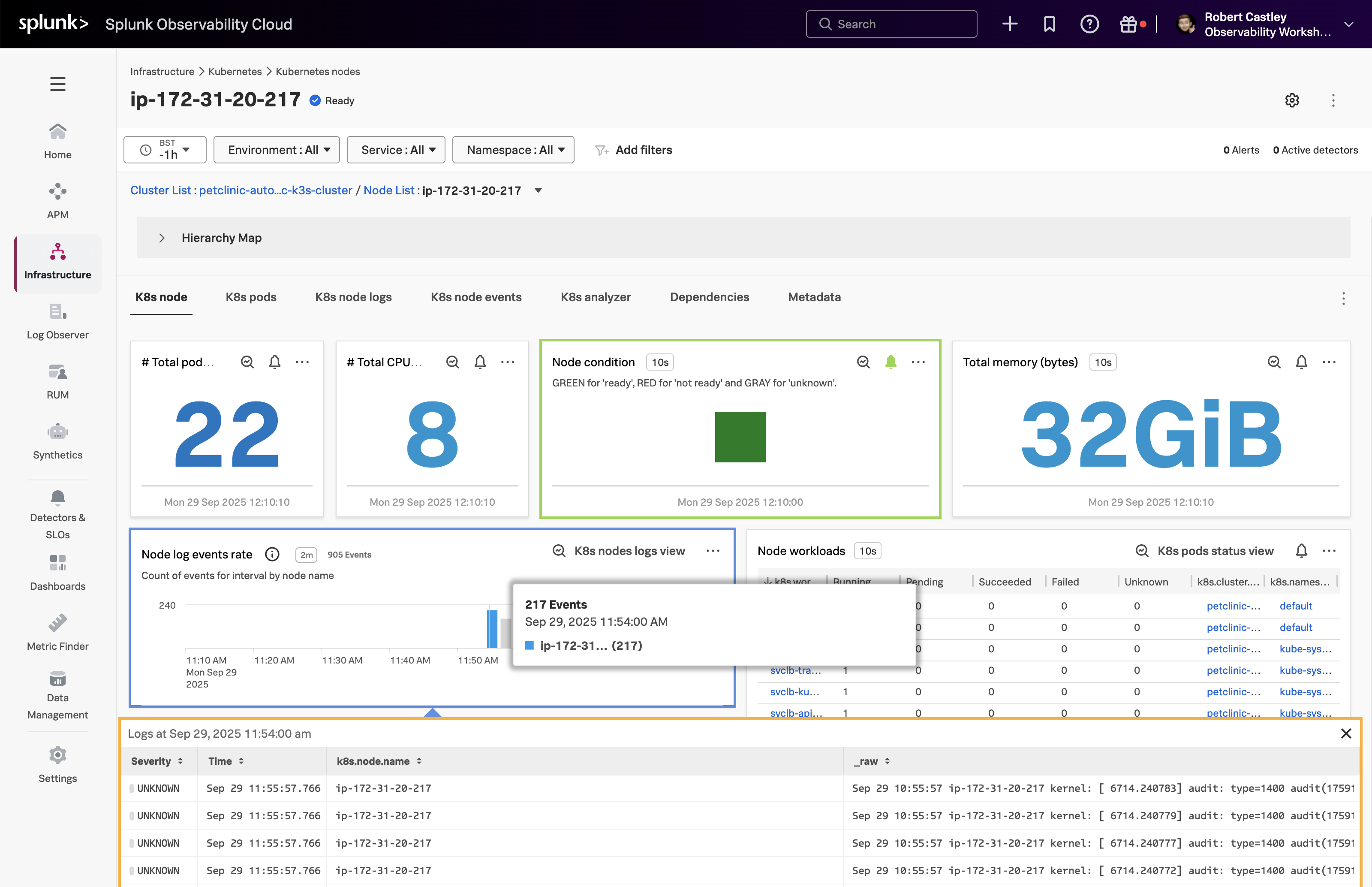1372x887 pixels.
Task: Toggle the hamburger menu to collapse sidebar
Action: click(x=57, y=84)
